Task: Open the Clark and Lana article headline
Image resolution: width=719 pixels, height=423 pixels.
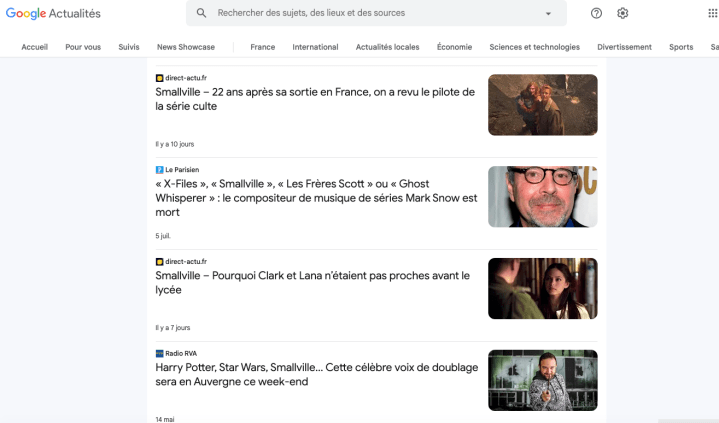Action: click(x=312, y=282)
